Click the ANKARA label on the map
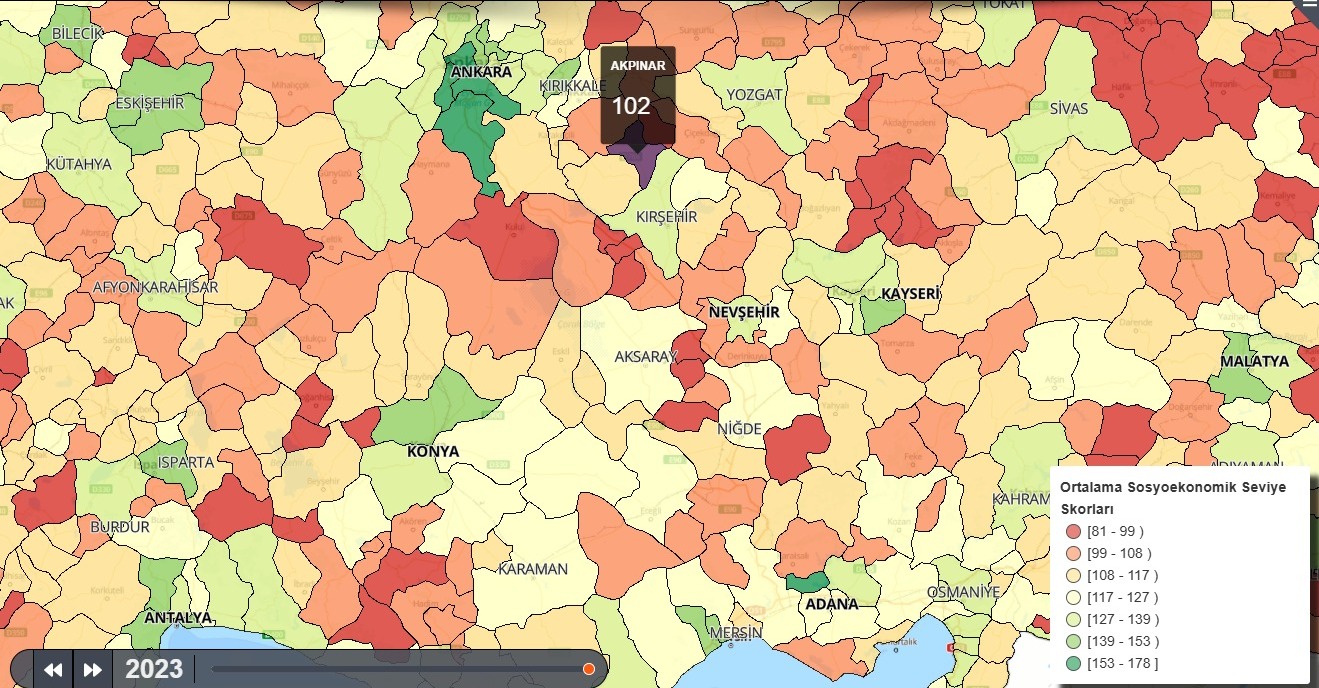The width and height of the screenshot is (1319, 688). tap(481, 72)
